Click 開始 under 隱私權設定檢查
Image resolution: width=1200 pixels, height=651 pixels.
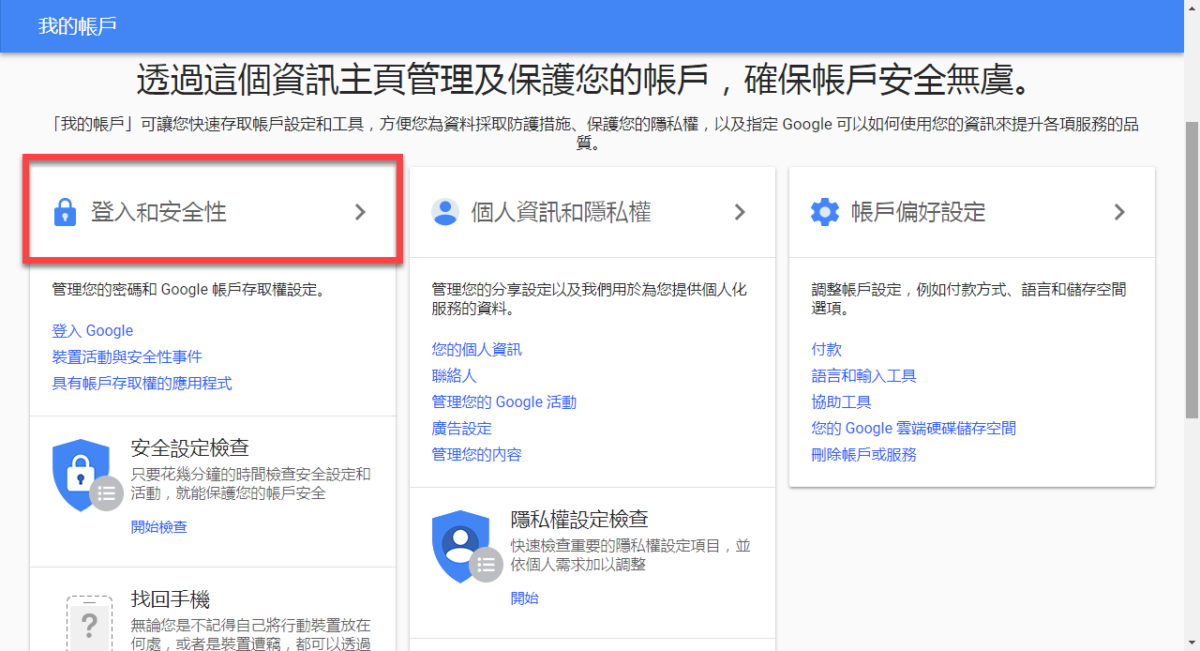[x=524, y=598]
